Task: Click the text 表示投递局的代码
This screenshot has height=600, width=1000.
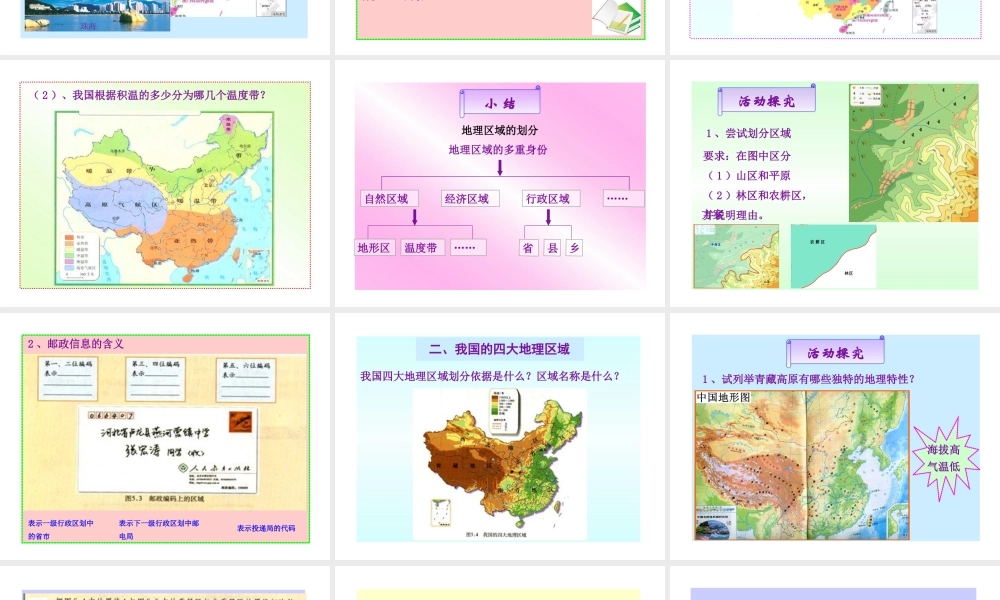Action: click(266, 528)
